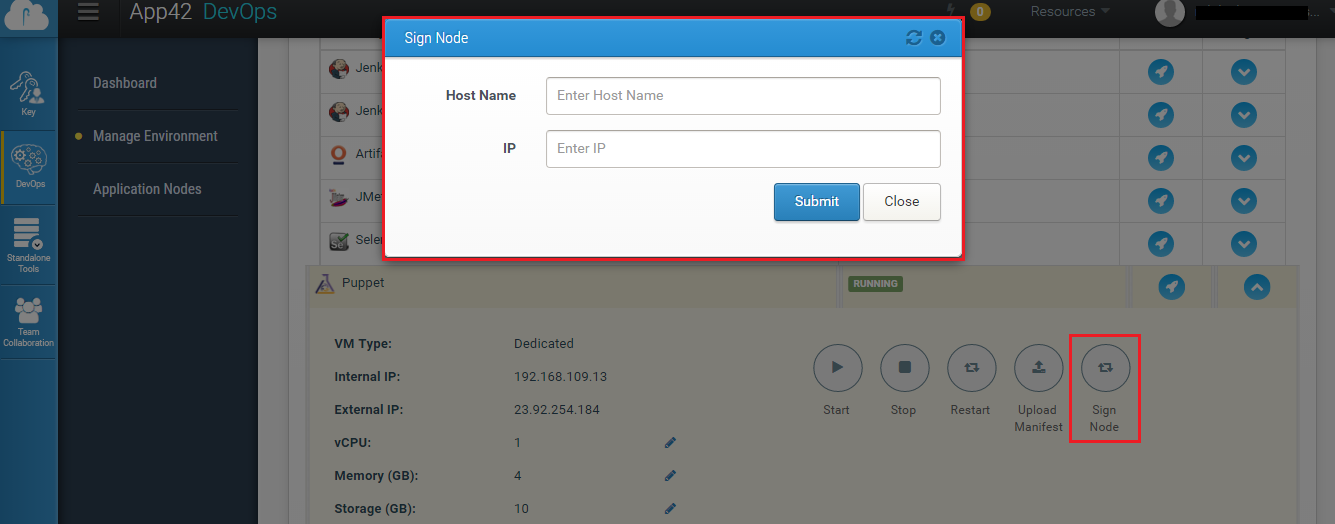Submit the Sign Node form

click(817, 201)
